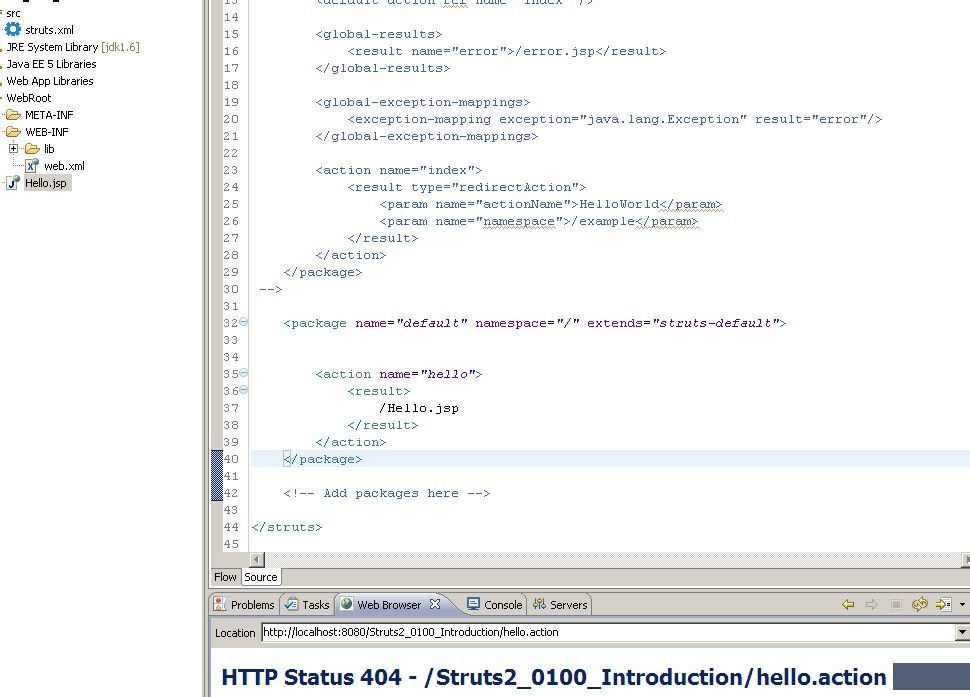970x697 pixels.
Task: Click the Hello.jsp file icon
Action: (x=12, y=182)
